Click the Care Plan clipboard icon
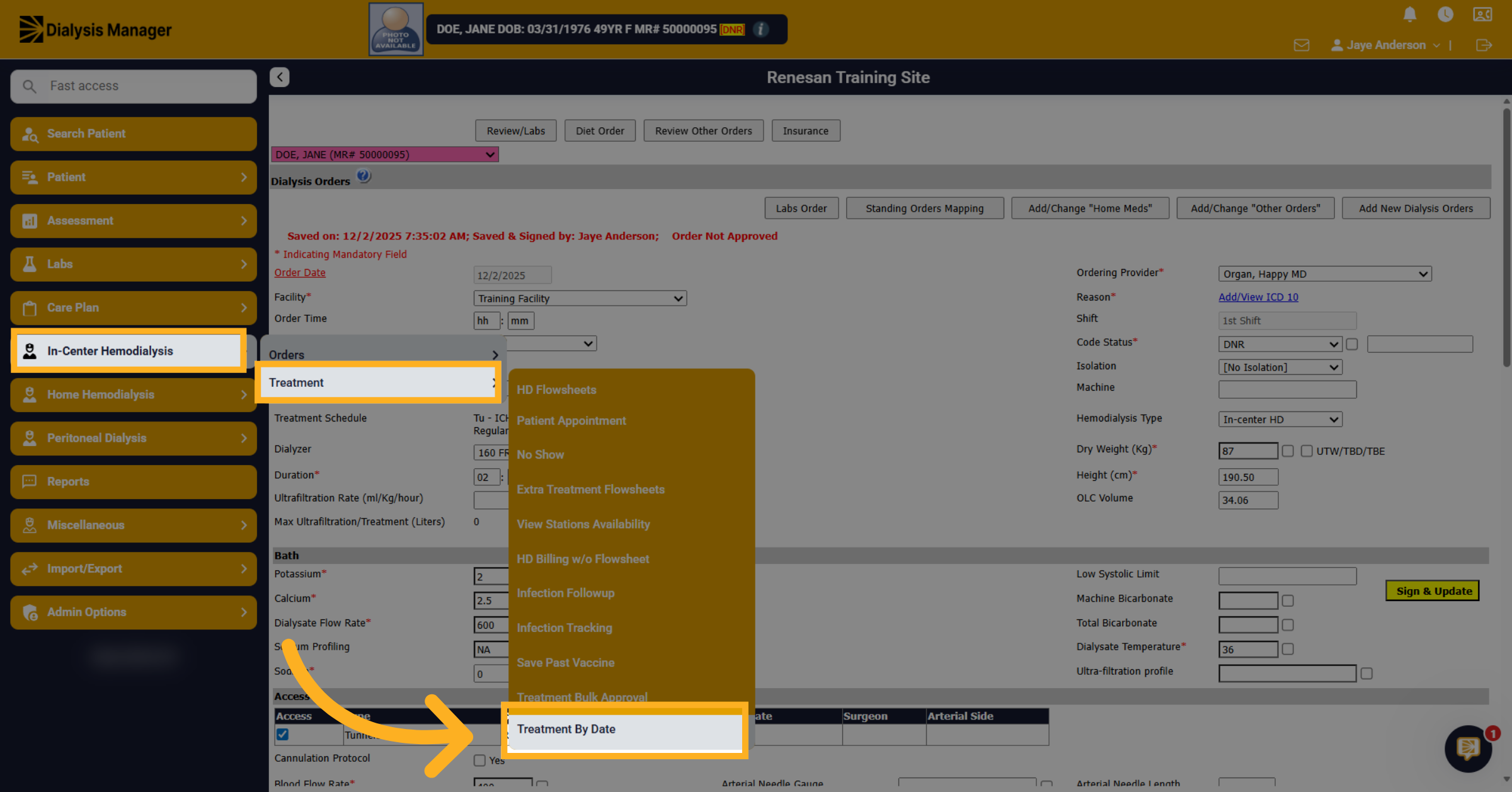 point(29,307)
